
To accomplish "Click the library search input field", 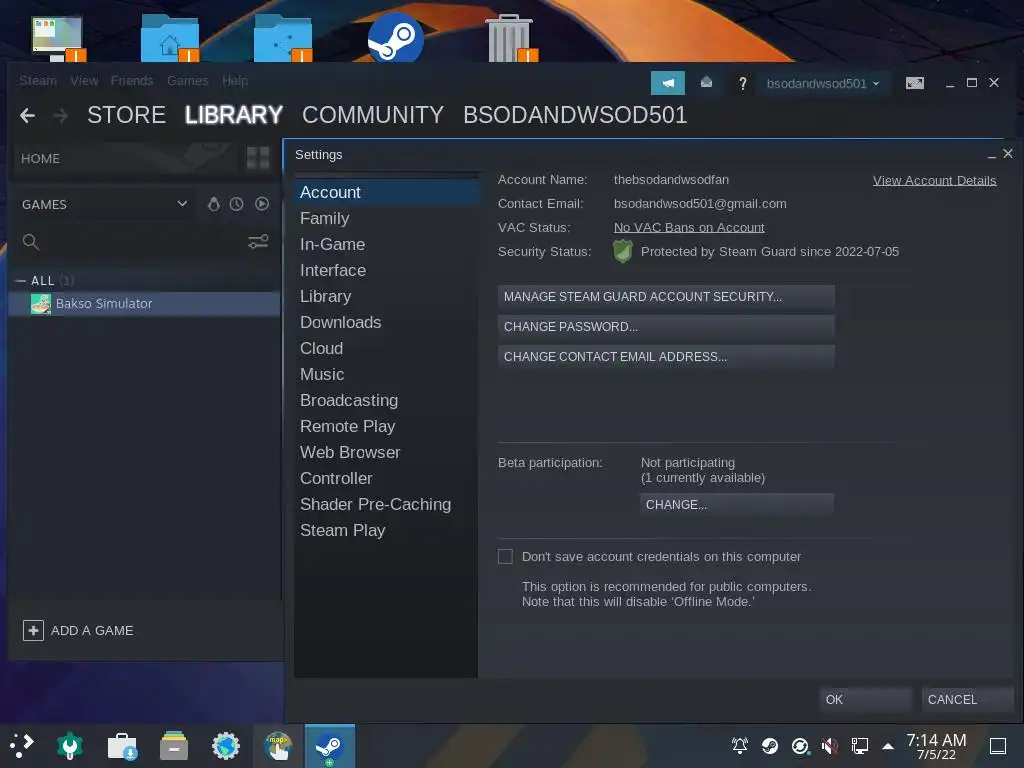I will tap(140, 242).
